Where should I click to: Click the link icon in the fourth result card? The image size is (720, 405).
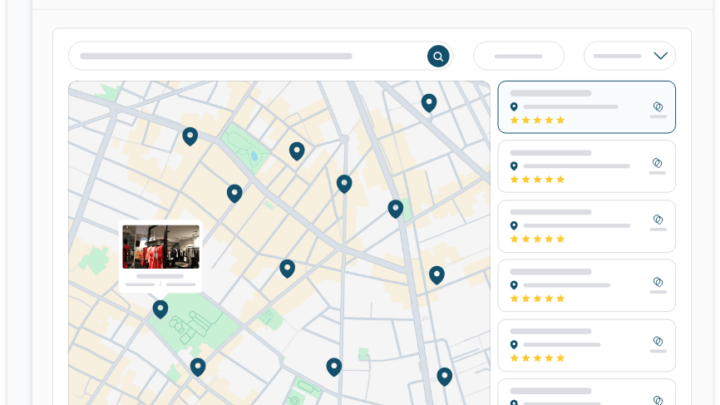pyautogui.click(x=658, y=282)
